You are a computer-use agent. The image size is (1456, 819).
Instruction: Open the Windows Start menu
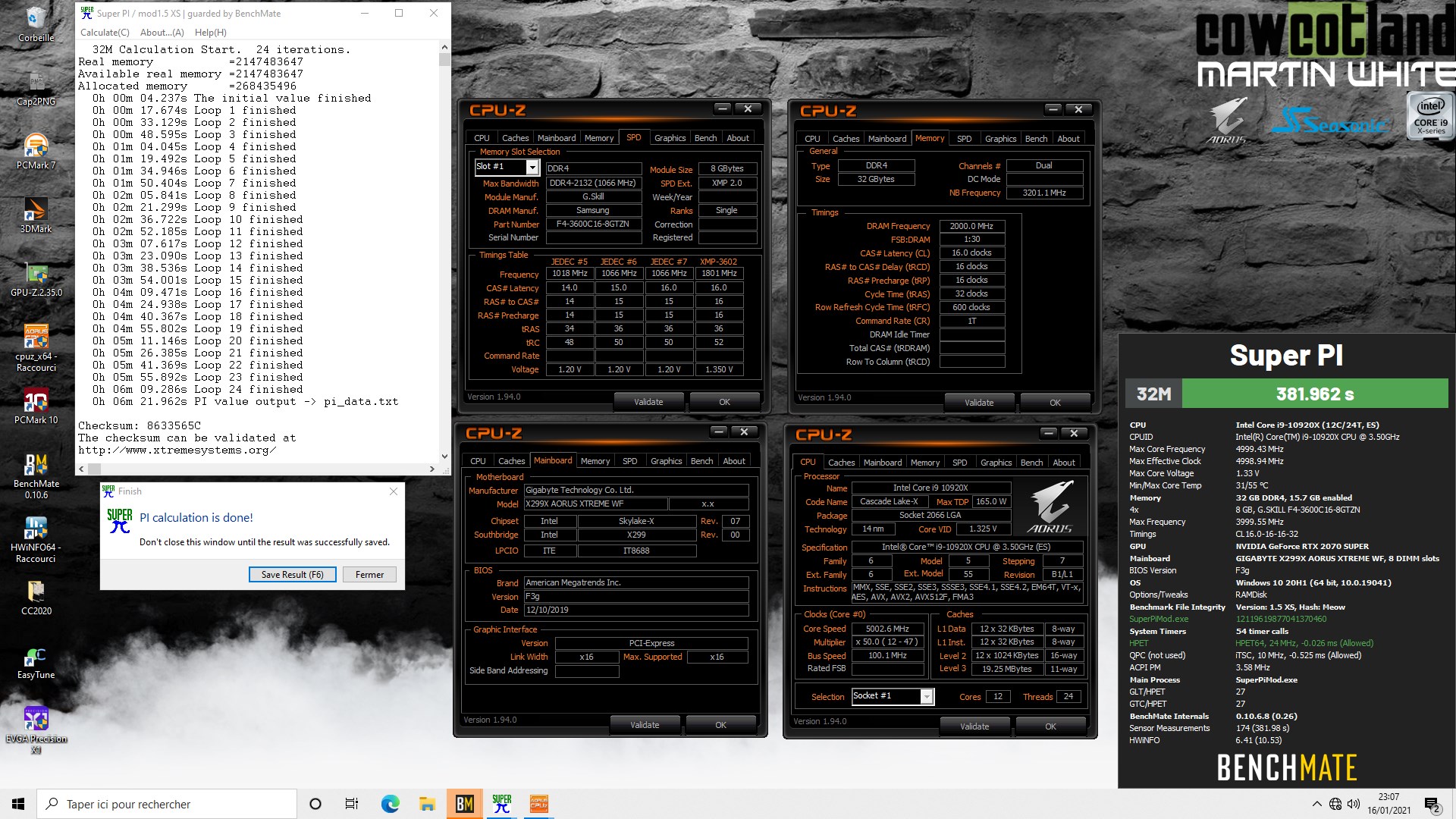pos(18,804)
